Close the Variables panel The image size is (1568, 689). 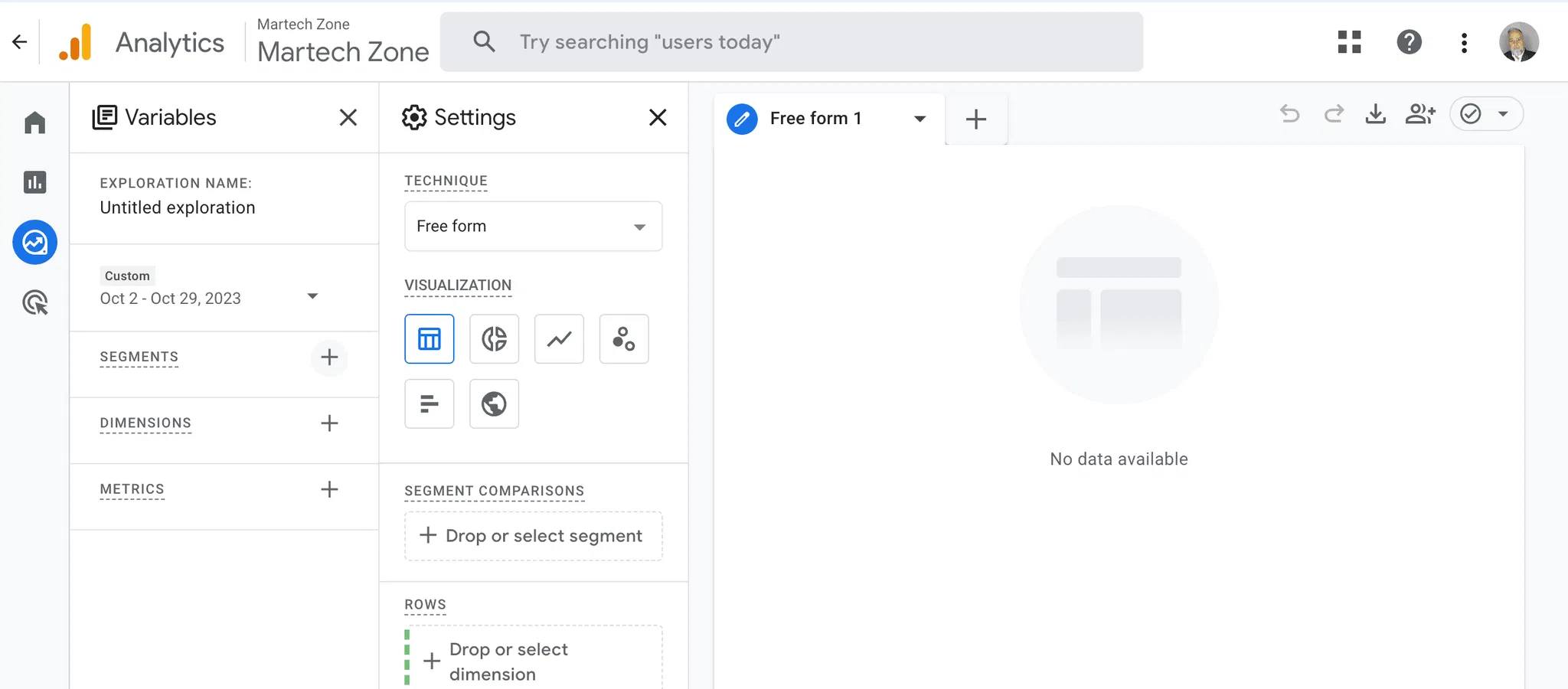[x=348, y=118]
